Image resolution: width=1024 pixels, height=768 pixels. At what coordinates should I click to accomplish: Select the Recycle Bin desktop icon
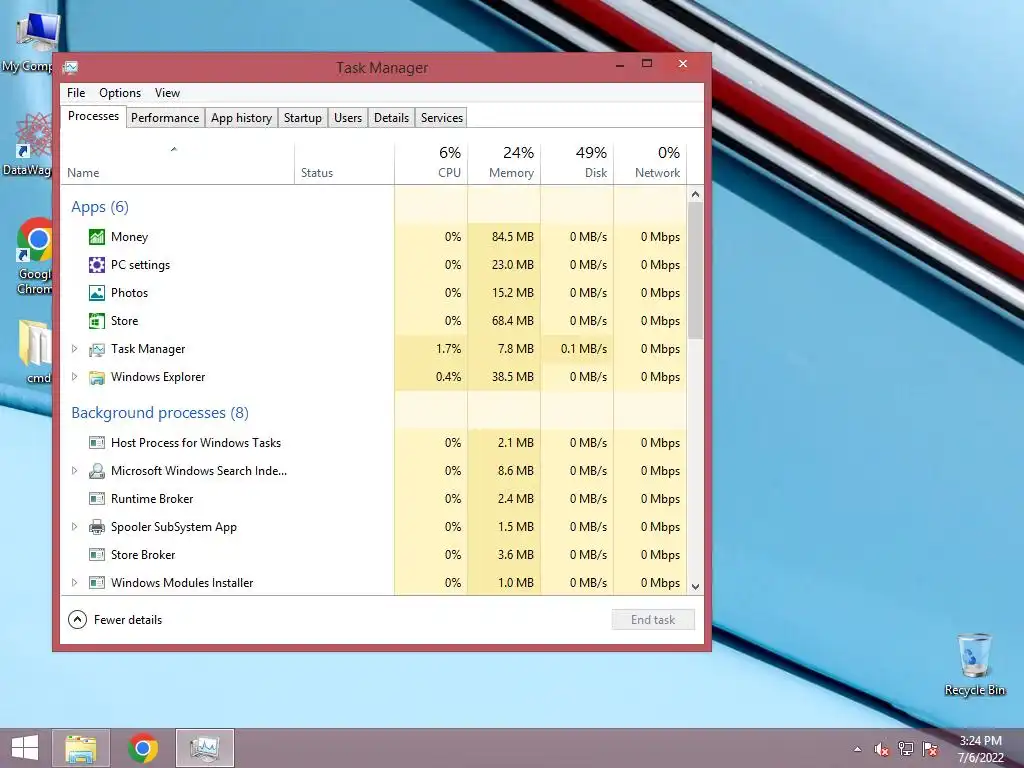click(x=974, y=664)
